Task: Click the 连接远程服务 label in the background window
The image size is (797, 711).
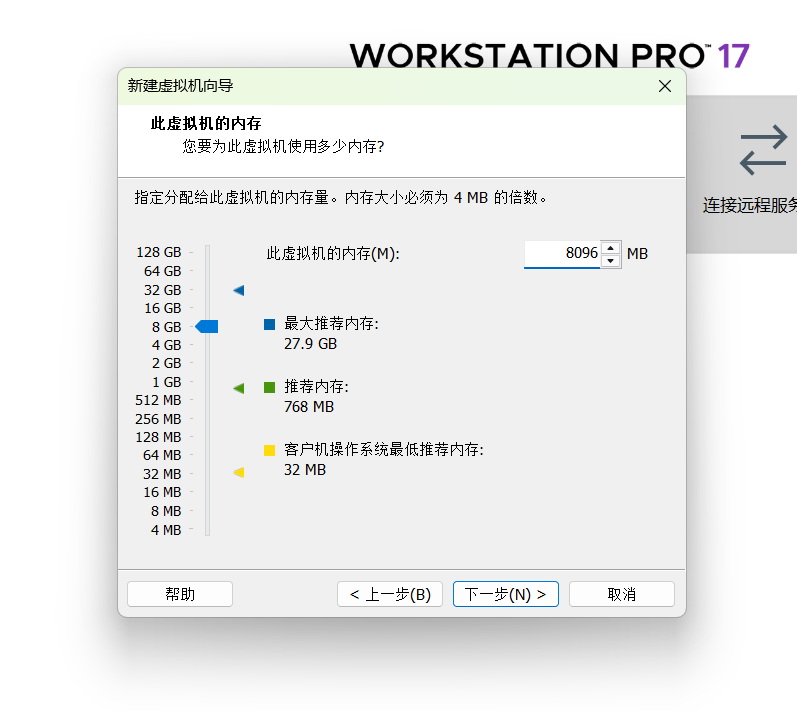Action: click(x=750, y=205)
